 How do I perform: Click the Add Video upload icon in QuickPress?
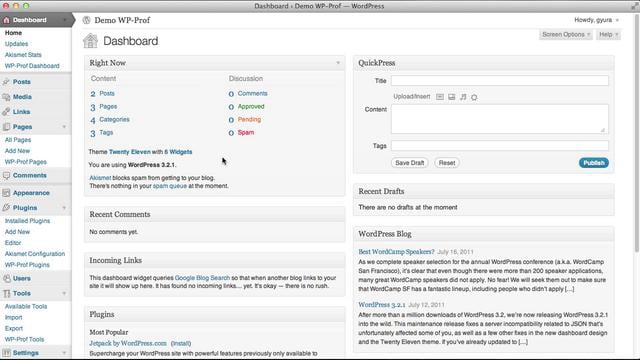point(451,97)
